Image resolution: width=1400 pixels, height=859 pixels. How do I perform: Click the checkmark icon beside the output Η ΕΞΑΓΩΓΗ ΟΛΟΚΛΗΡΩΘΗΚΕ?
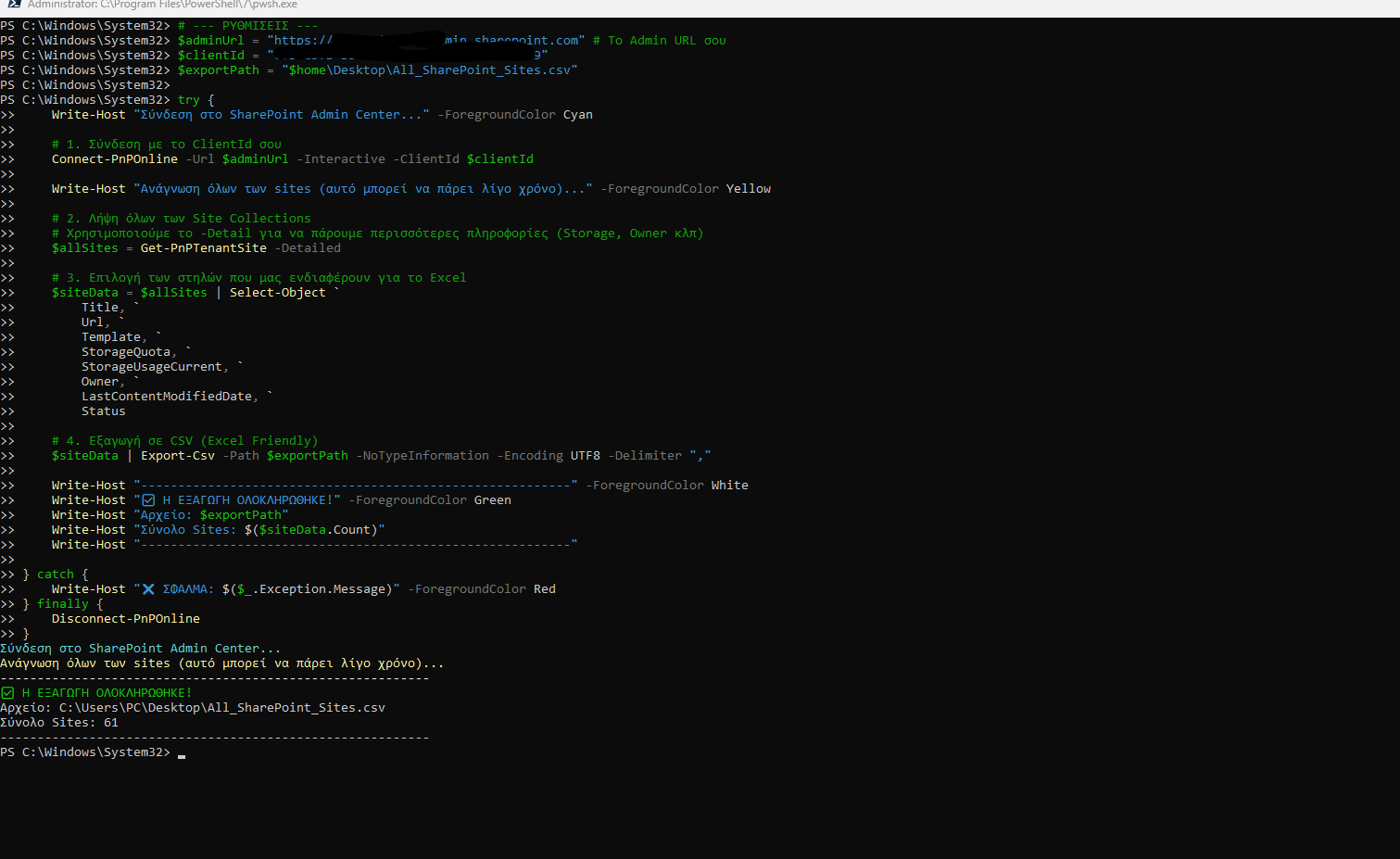[x=7, y=693]
